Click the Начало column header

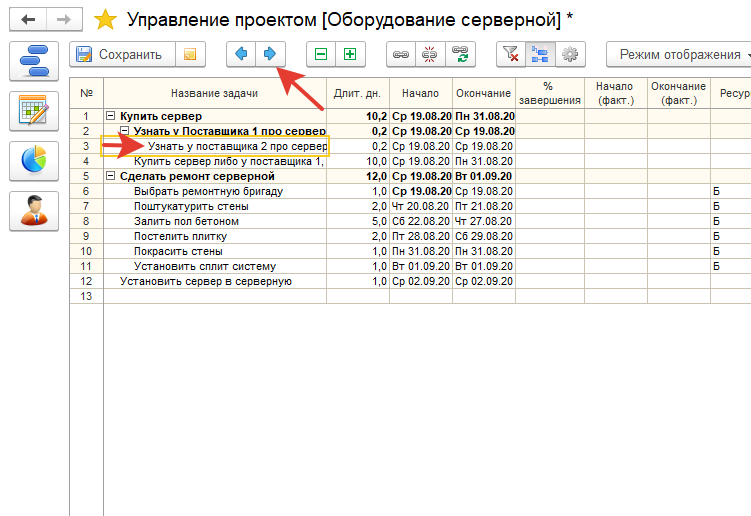[421, 93]
